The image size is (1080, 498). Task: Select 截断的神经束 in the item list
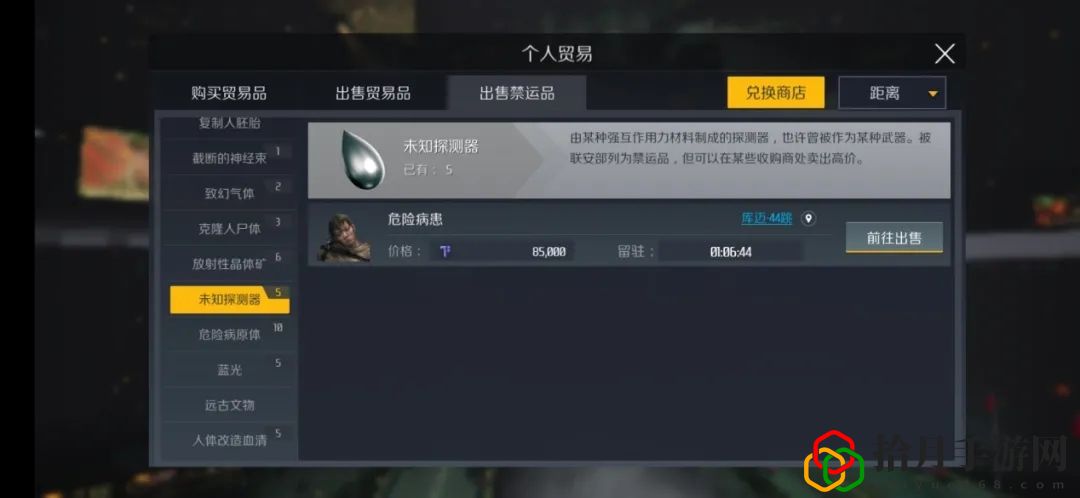pyautogui.click(x=229, y=158)
